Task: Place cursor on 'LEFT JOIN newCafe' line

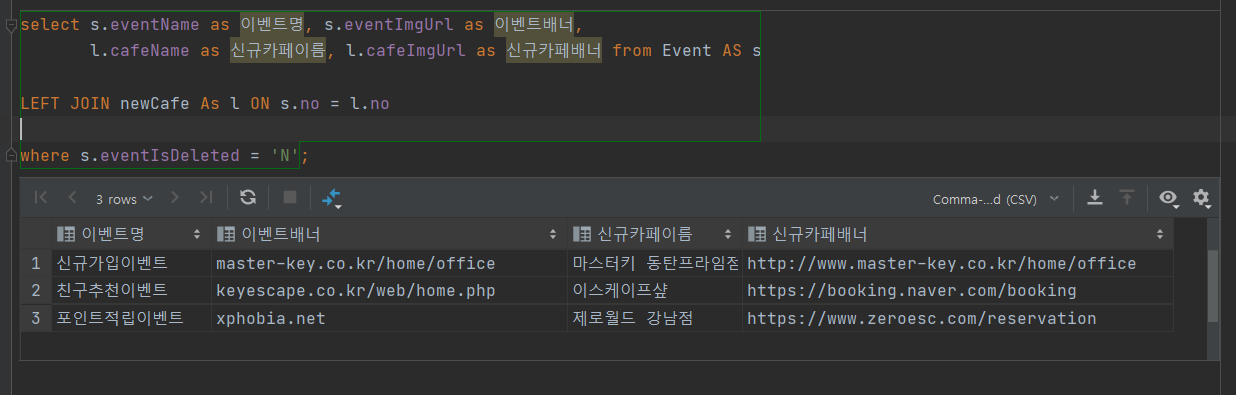Action: coord(205,103)
